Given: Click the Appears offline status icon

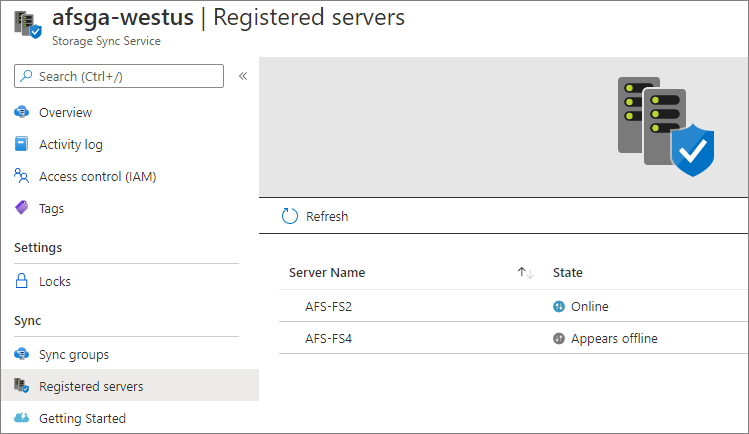Looking at the screenshot, I should click(x=559, y=338).
